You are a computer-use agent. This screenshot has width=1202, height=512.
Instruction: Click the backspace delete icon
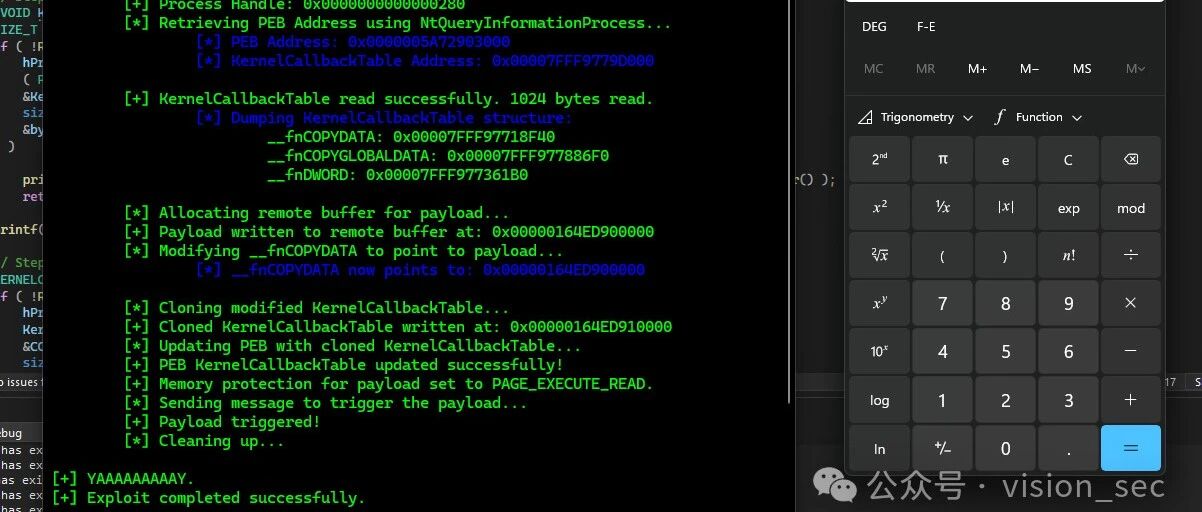1131,160
